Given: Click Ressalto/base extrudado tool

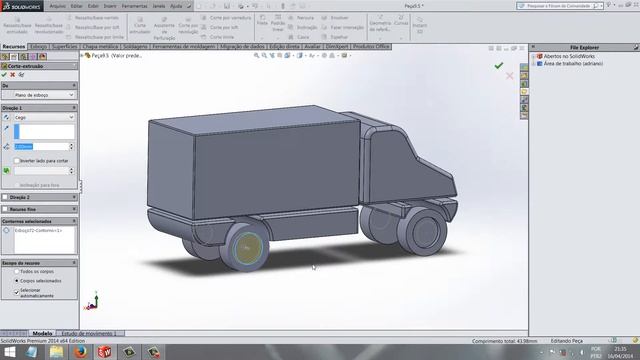Looking at the screenshot, I should [x=17, y=26].
